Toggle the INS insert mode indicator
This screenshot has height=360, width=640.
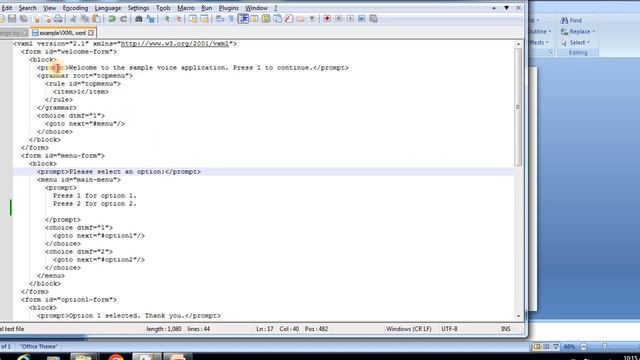506,329
